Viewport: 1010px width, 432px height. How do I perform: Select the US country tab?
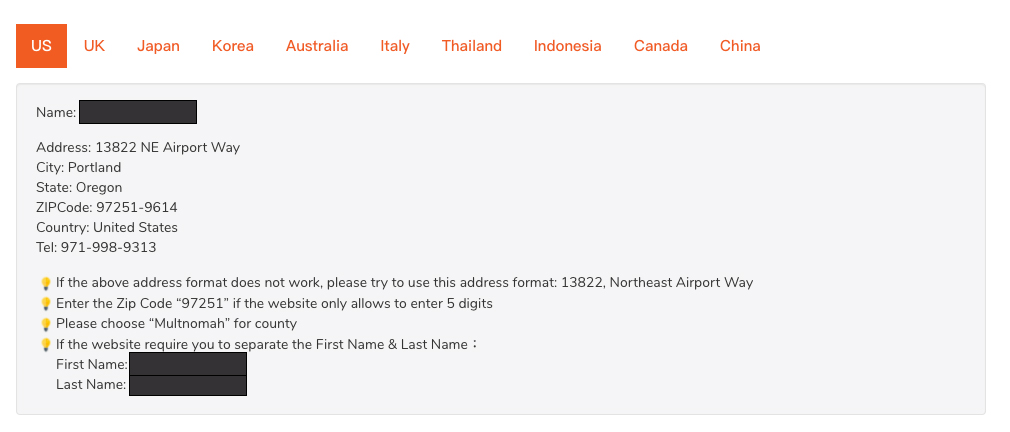tap(41, 46)
